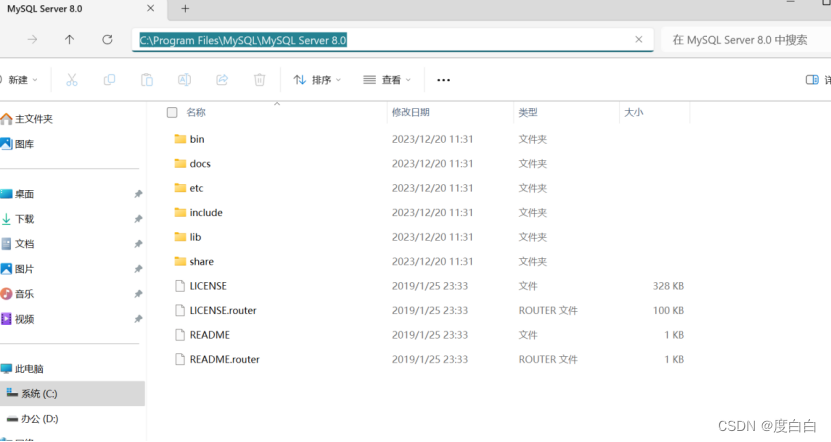Click the LICENSE file icon
This screenshot has width=831, height=442.
click(x=180, y=286)
